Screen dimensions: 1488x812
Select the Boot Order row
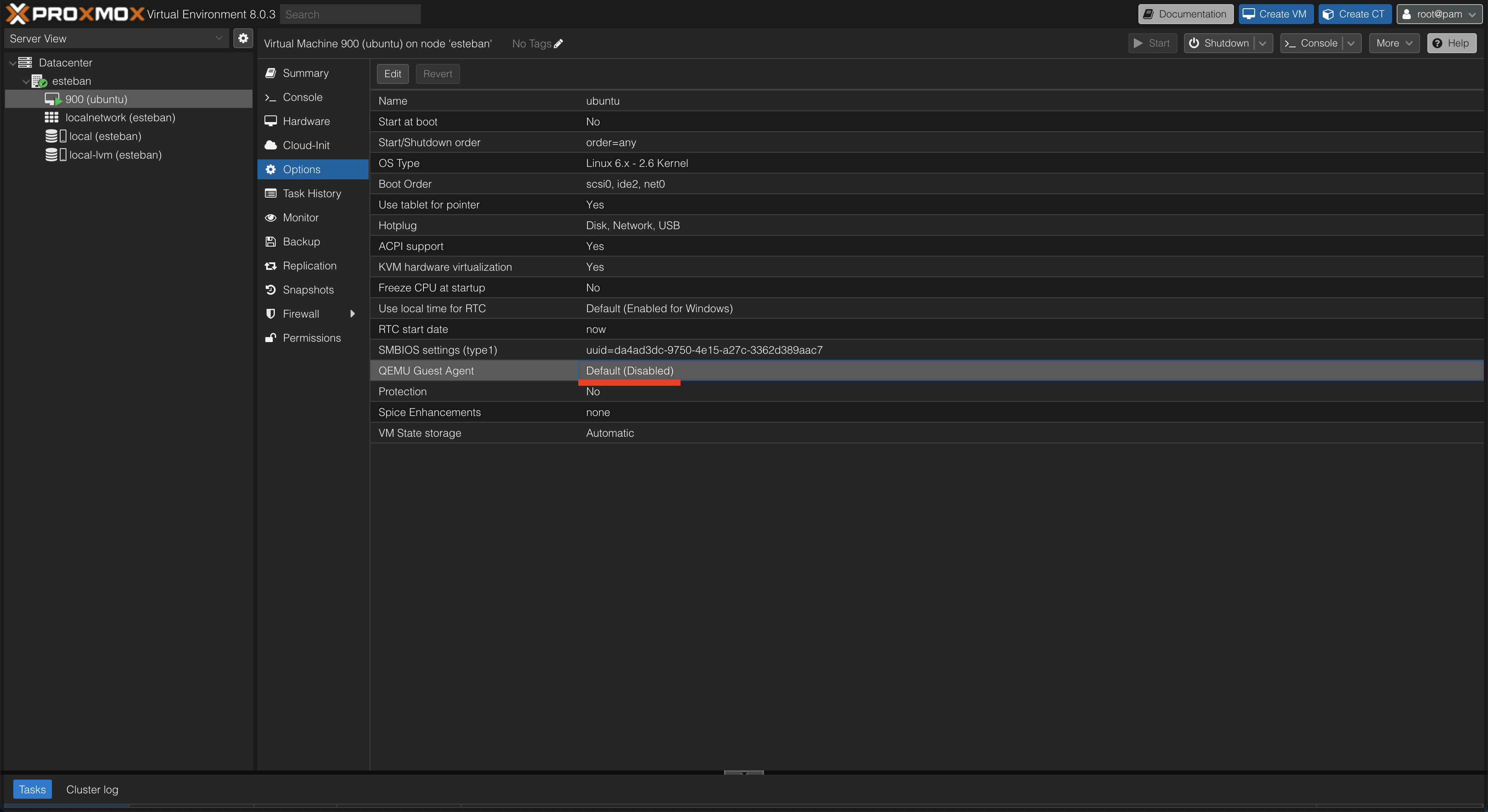pos(927,183)
